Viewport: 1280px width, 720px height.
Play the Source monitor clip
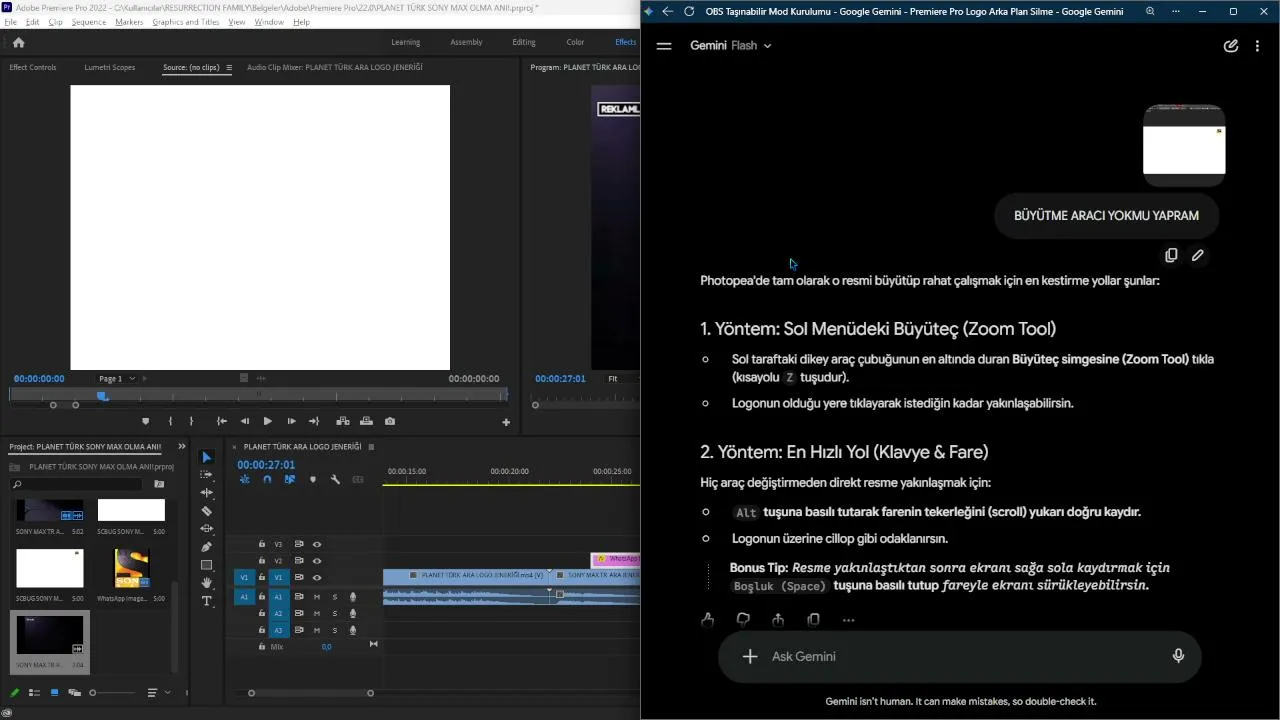click(x=267, y=422)
